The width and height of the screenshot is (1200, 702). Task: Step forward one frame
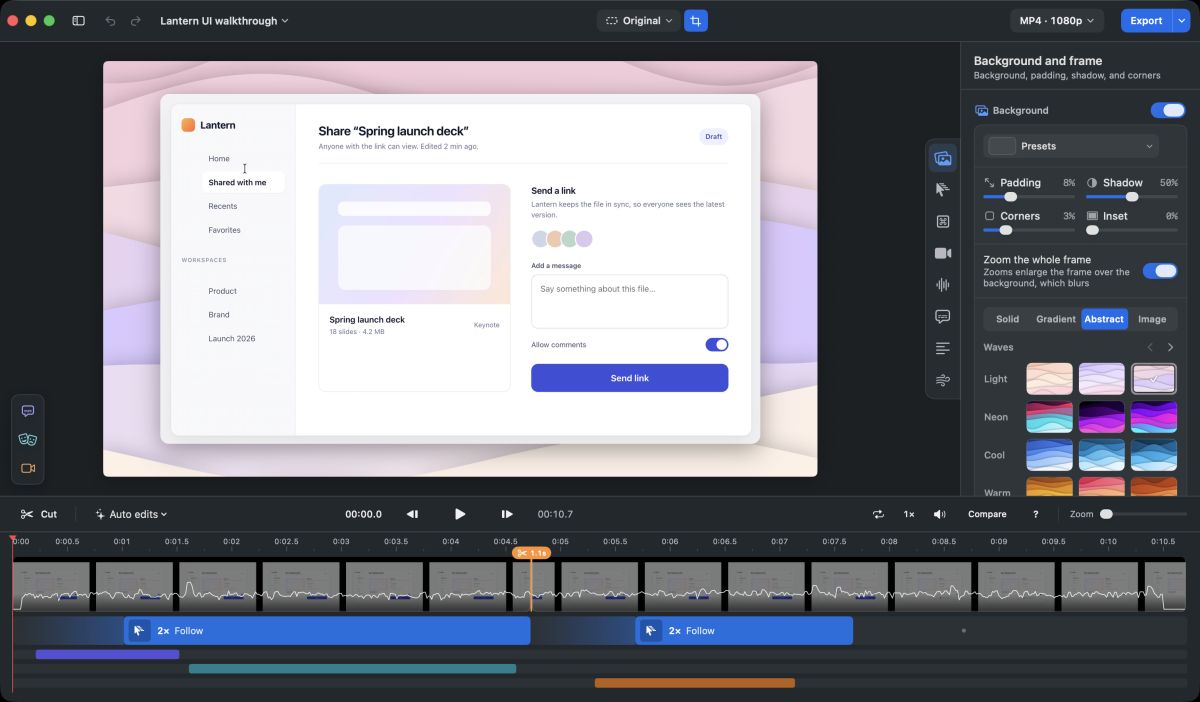tap(507, 514)
